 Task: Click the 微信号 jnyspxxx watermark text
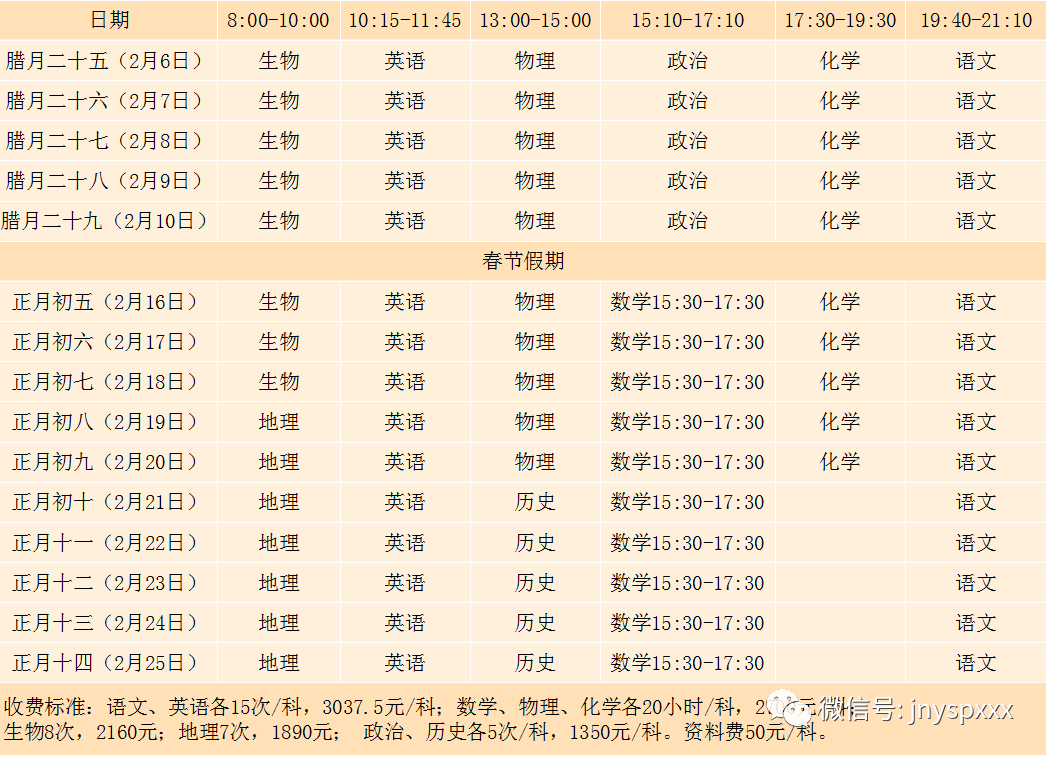click(916, 710)
